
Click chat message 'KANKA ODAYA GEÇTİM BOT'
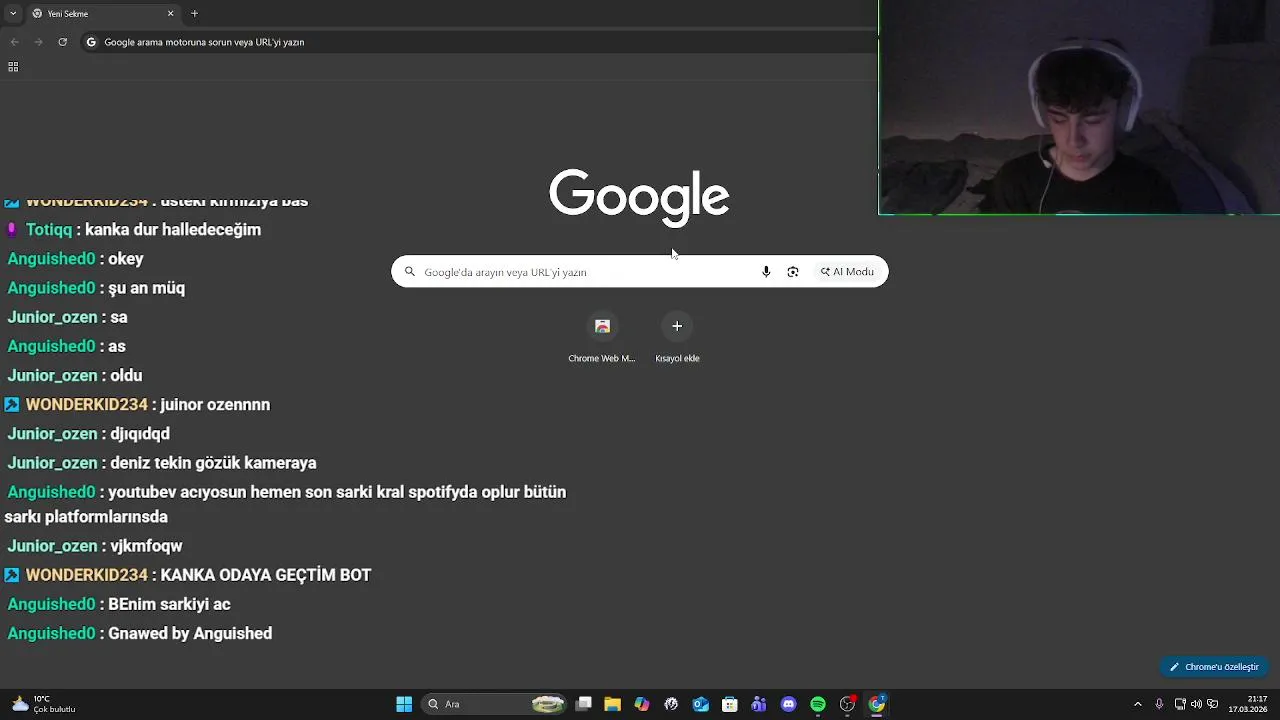tap(266, 575)
